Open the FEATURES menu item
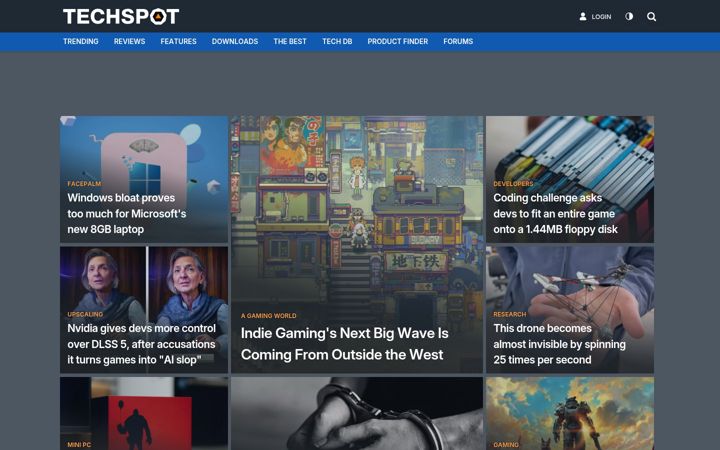 tap(179, 41)
